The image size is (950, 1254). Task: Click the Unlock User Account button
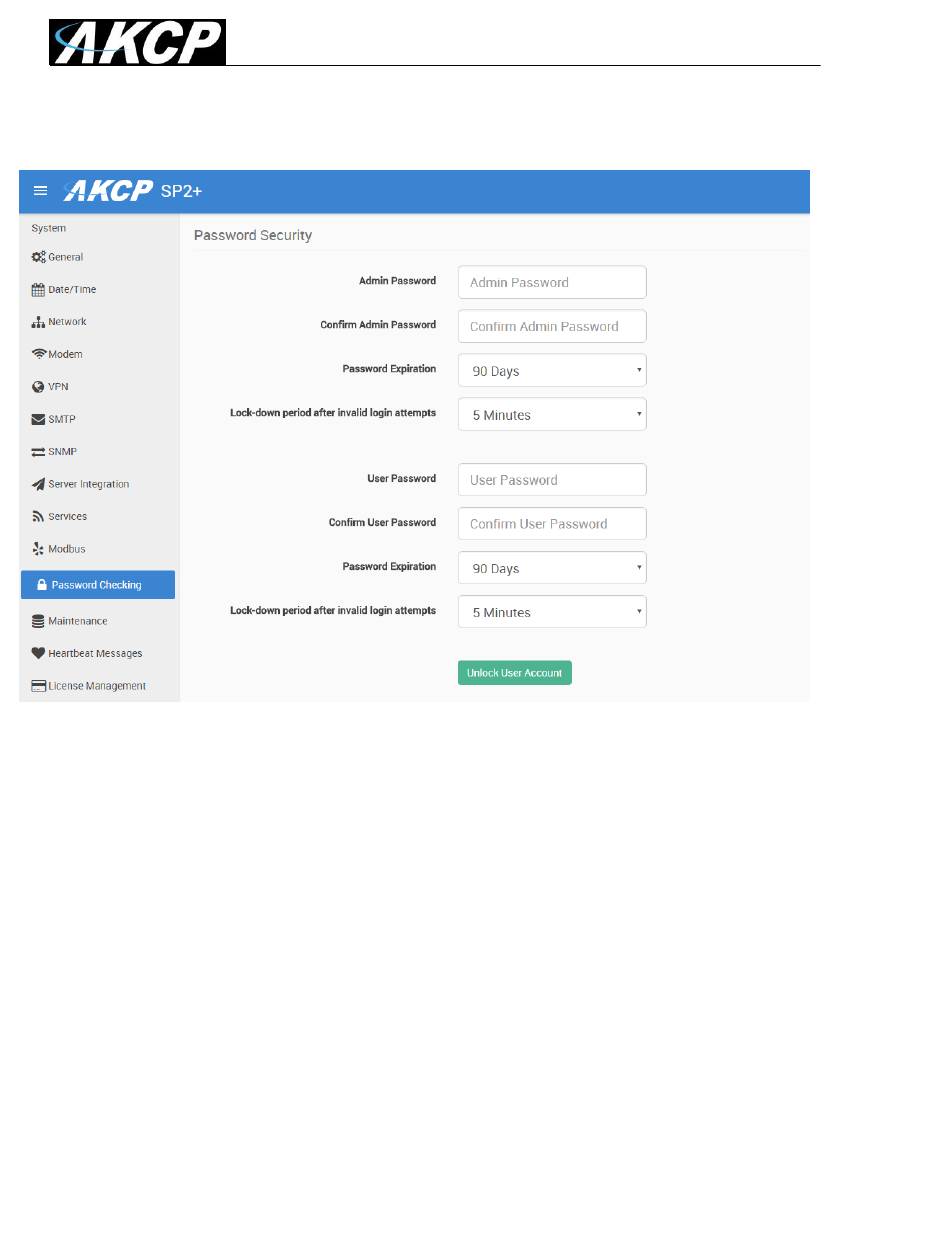[x=515, y=673]
